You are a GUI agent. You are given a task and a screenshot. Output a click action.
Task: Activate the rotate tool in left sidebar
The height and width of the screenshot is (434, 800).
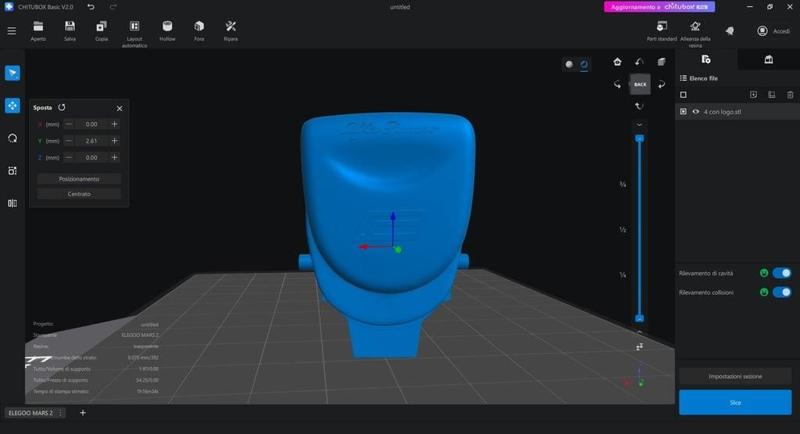[12, 138]
